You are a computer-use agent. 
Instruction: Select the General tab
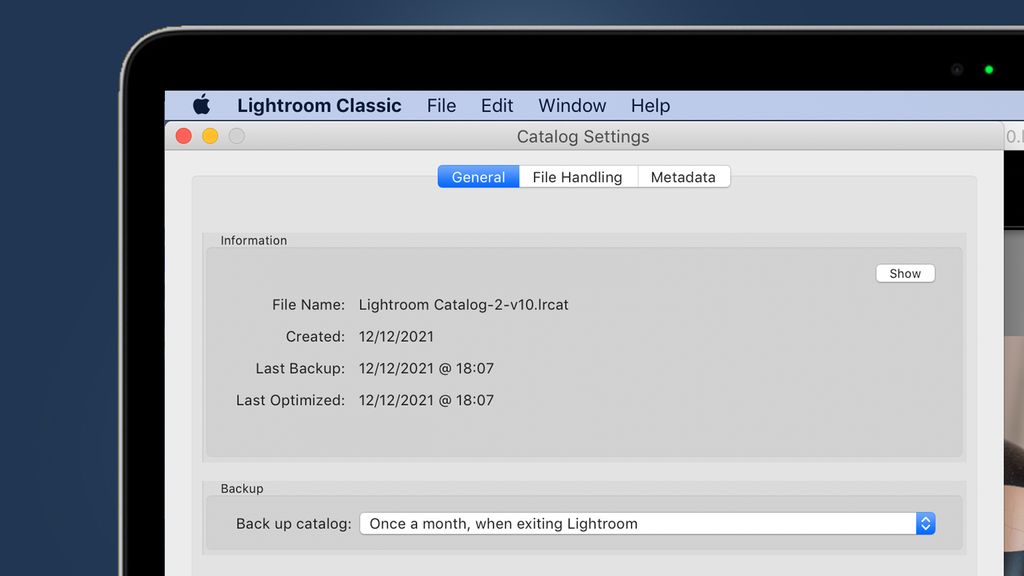coord(477,177)
